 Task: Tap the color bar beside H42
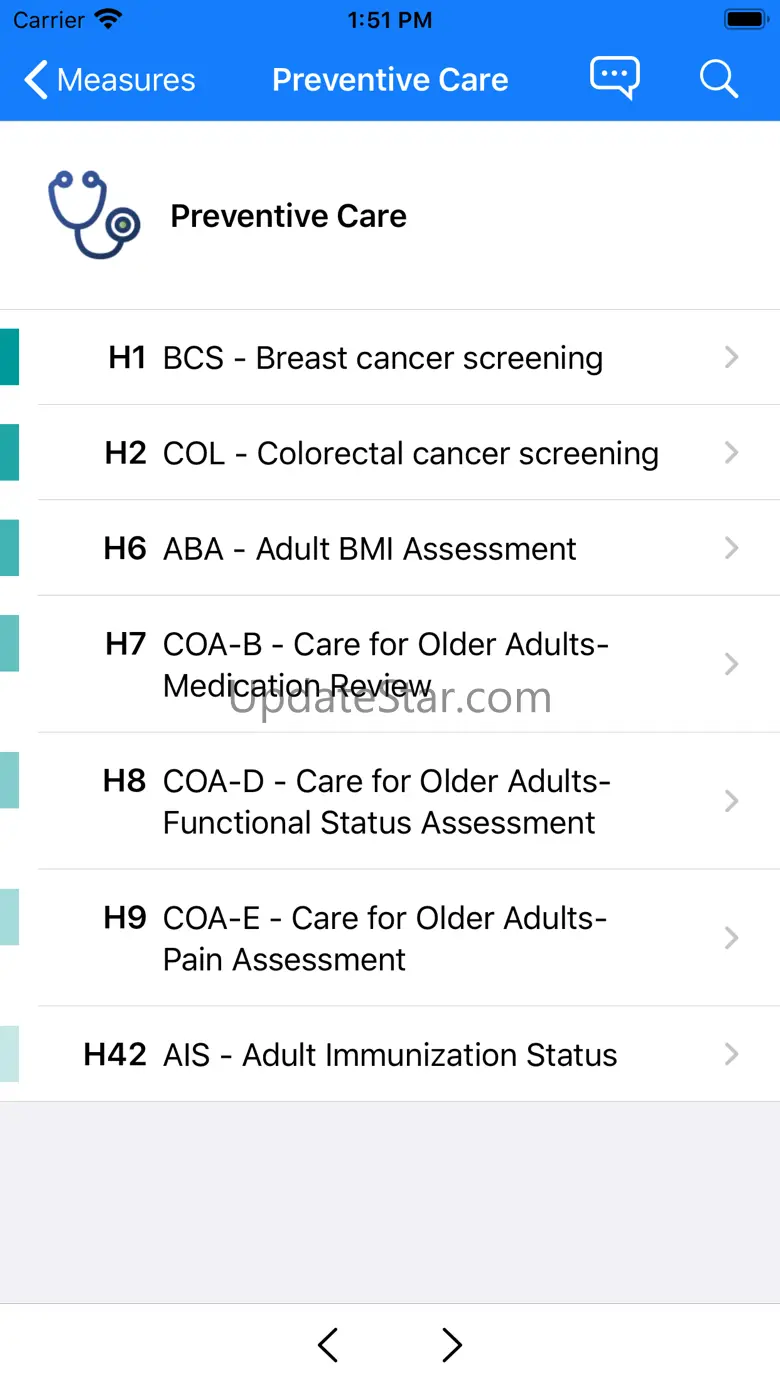(9, 1054)
